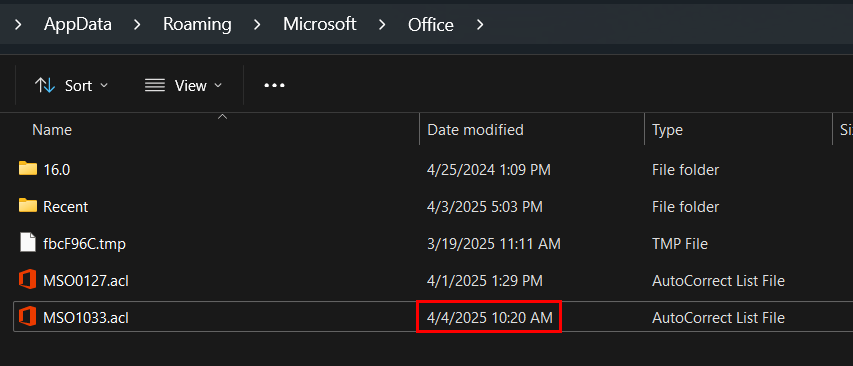Sort by the Name column header

coord(52,129)
